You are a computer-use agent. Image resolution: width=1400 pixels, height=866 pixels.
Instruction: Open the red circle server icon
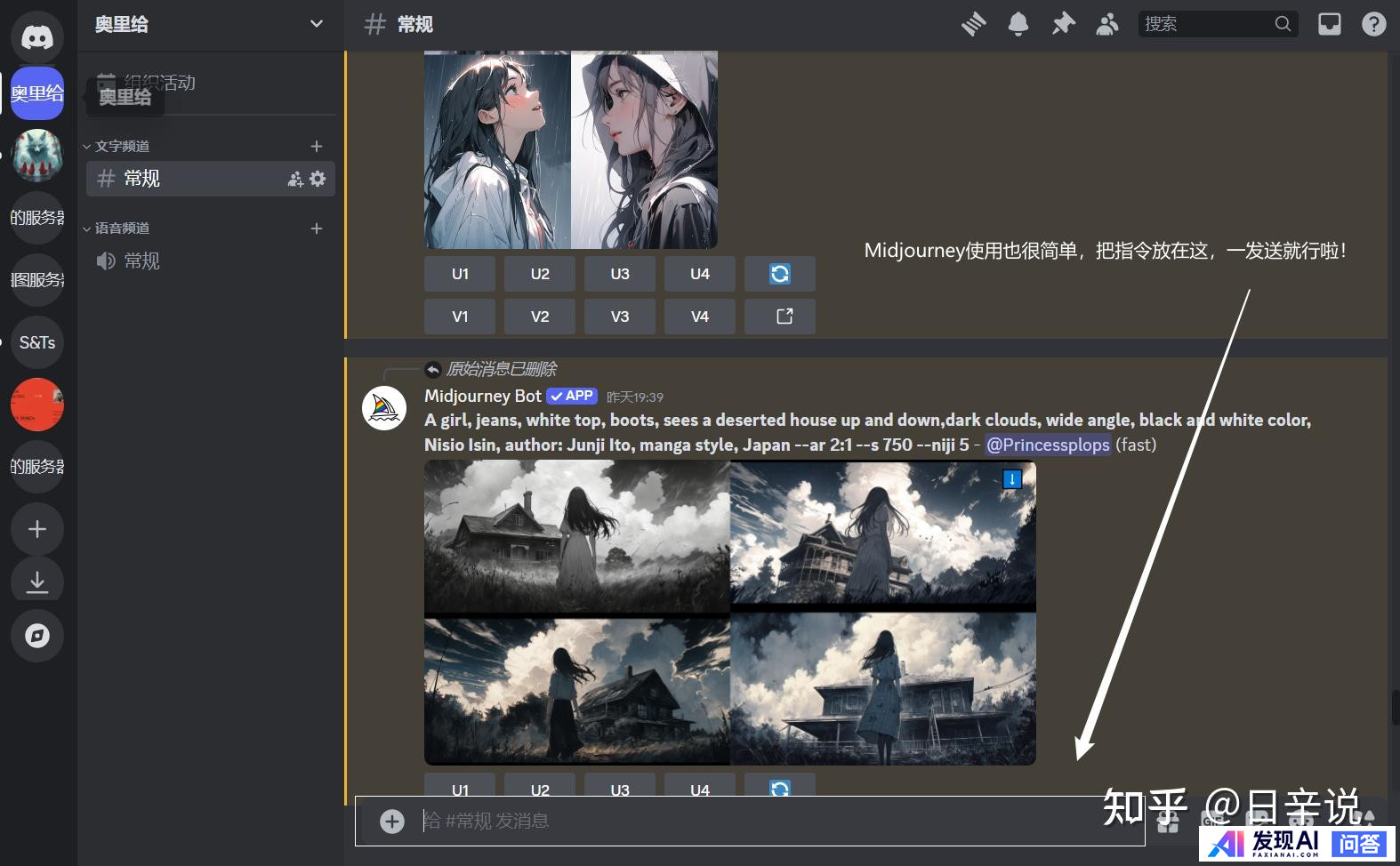tap(37, 405)
